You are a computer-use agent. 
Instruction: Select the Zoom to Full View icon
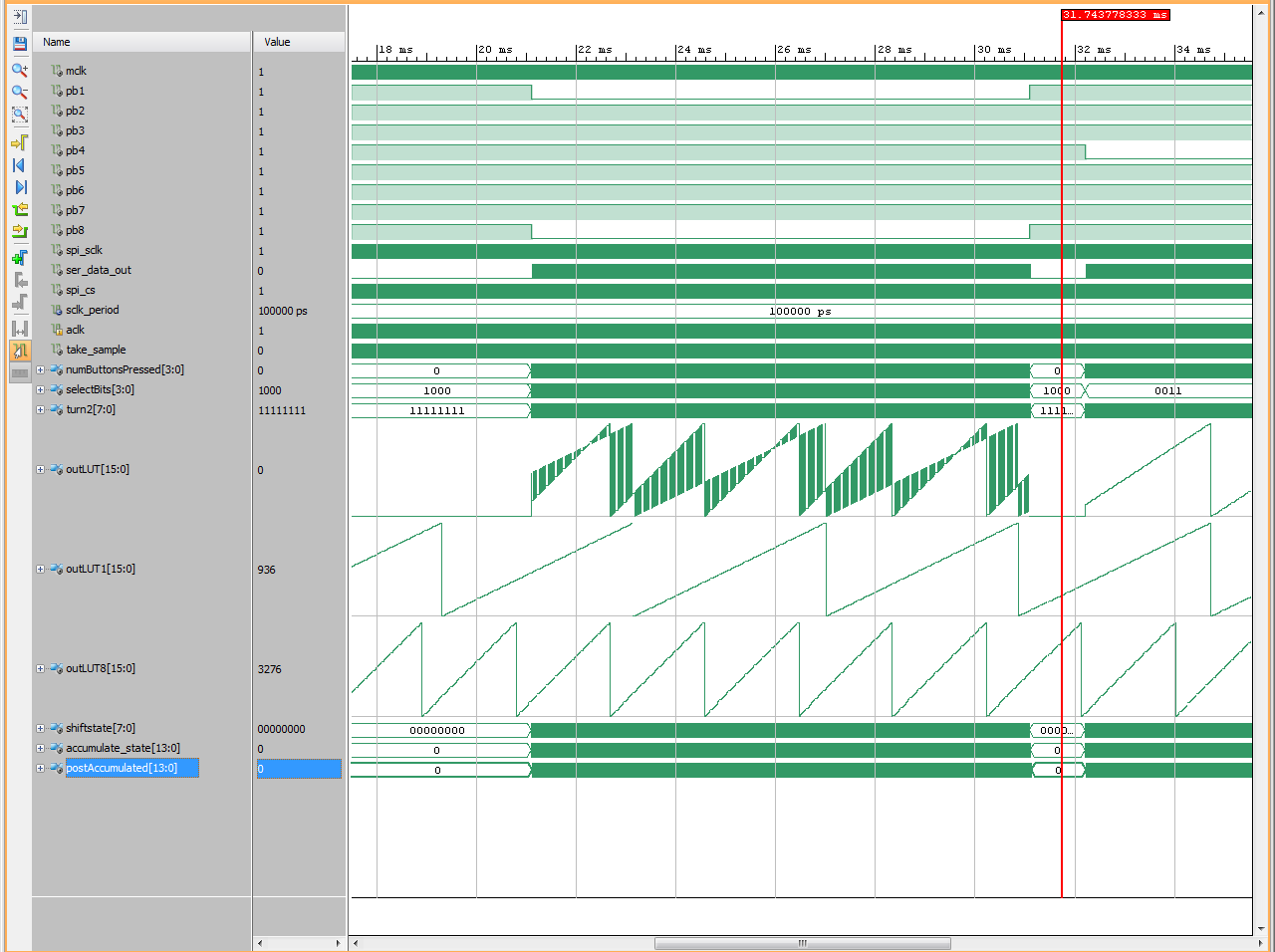tap(19, 115)
